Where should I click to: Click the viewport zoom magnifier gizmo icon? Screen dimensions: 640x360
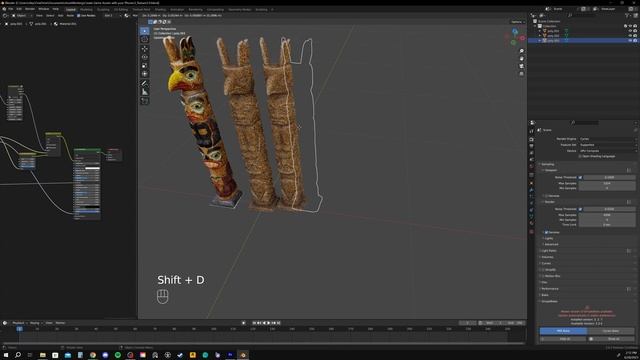pyautogui.click(x=522, y=51)
